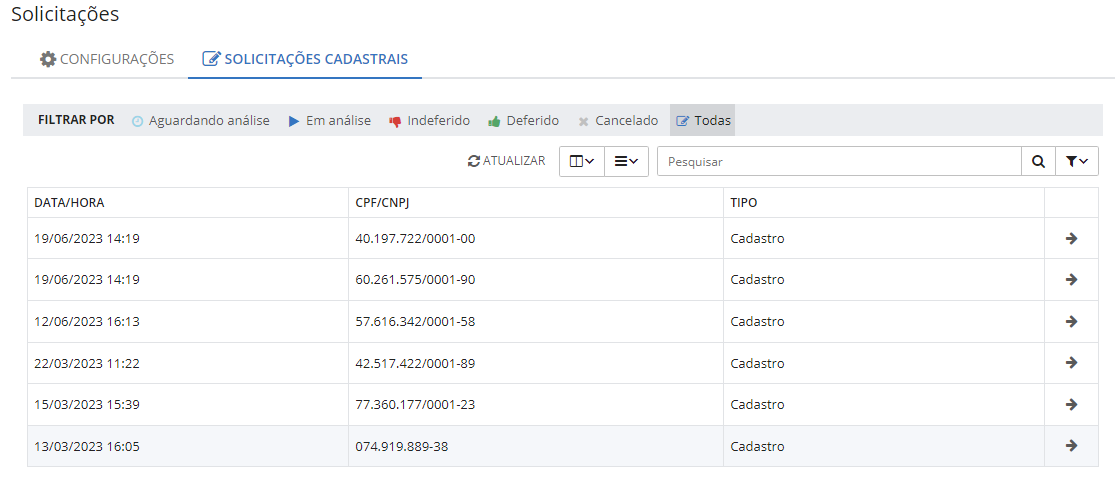Click date 22/03/2023 11:22
The width and height of the screenshot is (1120, 481).
86,363
